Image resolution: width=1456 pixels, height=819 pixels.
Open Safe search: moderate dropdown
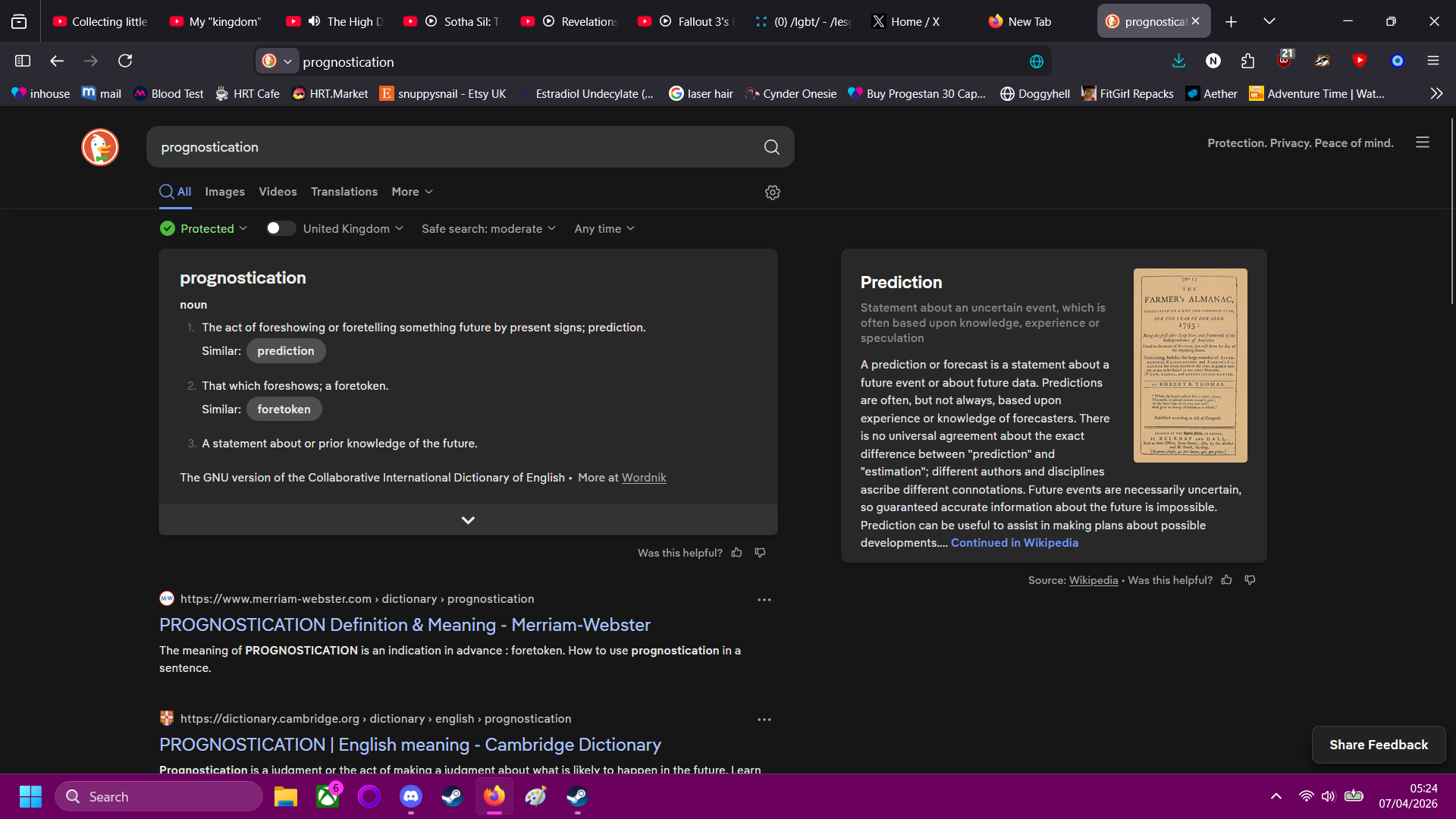click(x=488, y=228)
